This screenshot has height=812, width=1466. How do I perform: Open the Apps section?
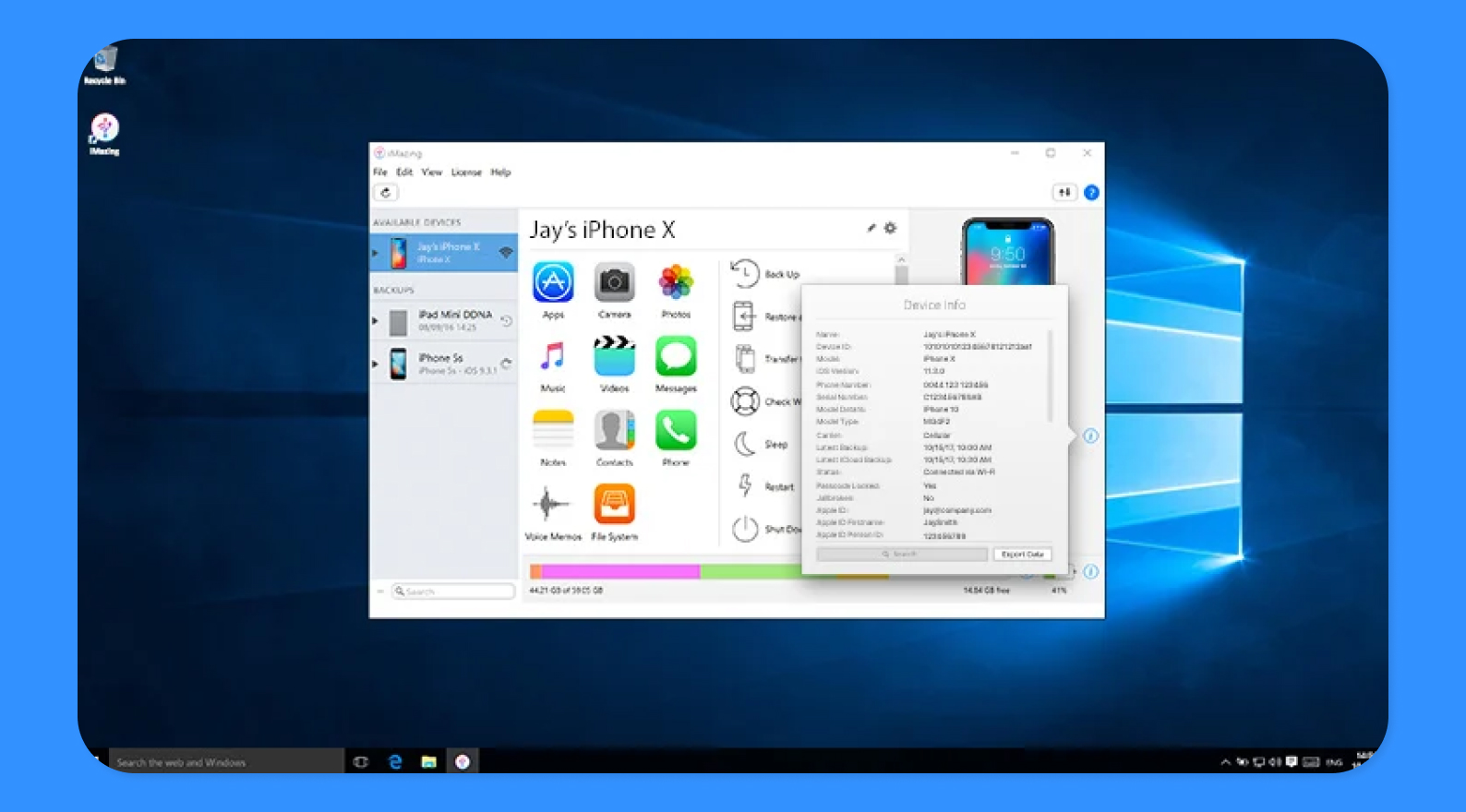pos(553,282)
